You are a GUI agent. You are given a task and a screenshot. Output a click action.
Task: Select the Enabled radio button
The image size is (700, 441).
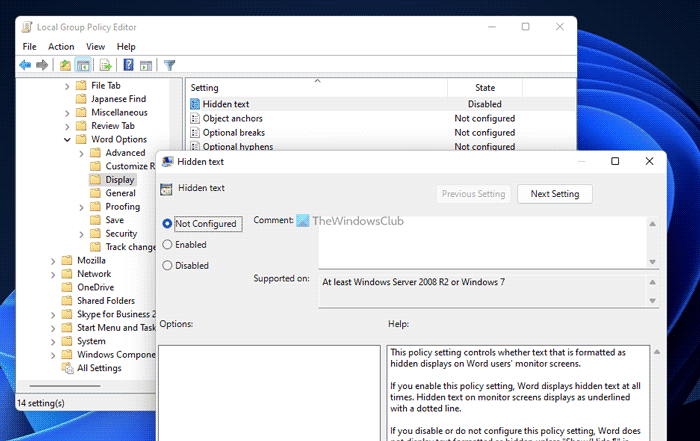(167, 245)
